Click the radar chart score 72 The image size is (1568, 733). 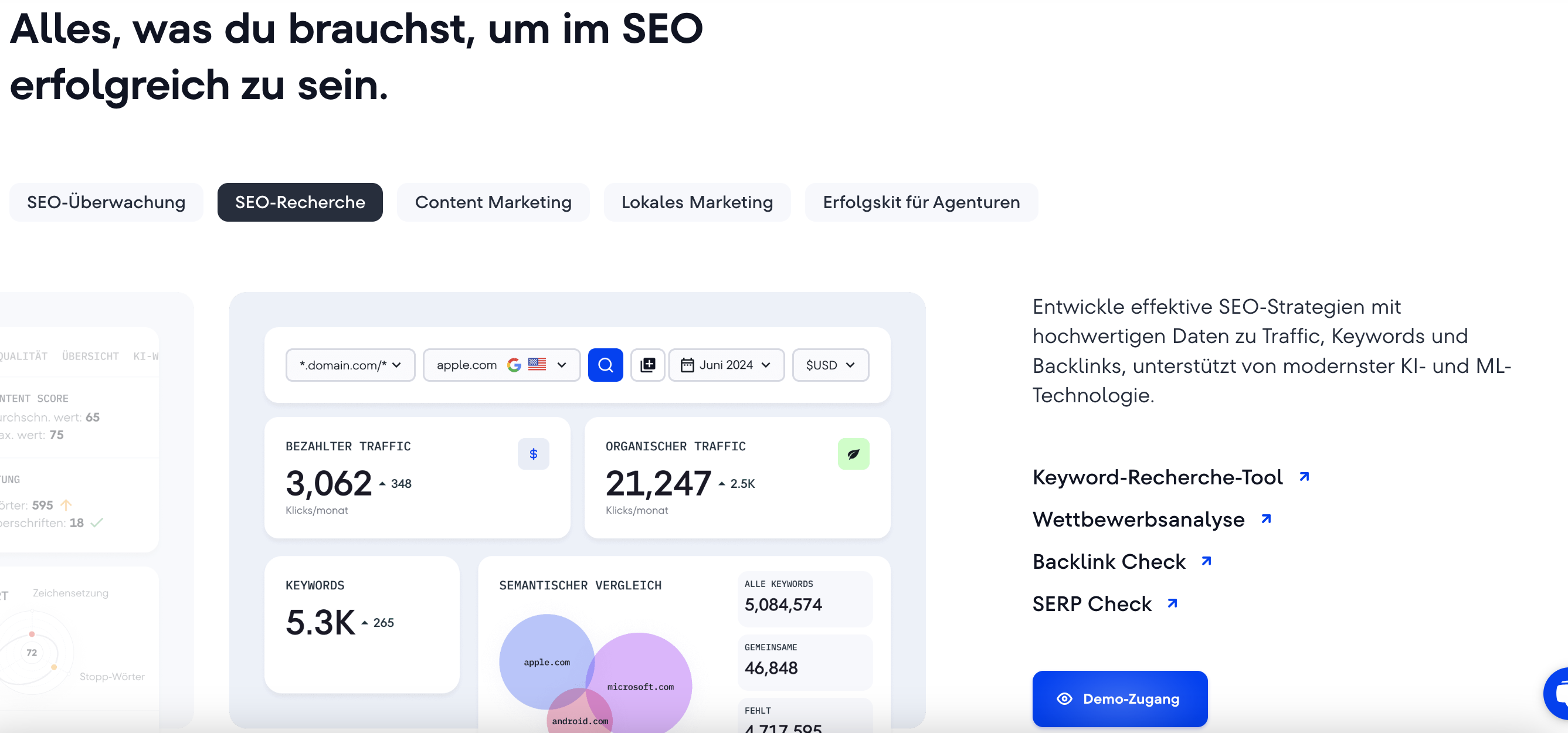[32, 653]
